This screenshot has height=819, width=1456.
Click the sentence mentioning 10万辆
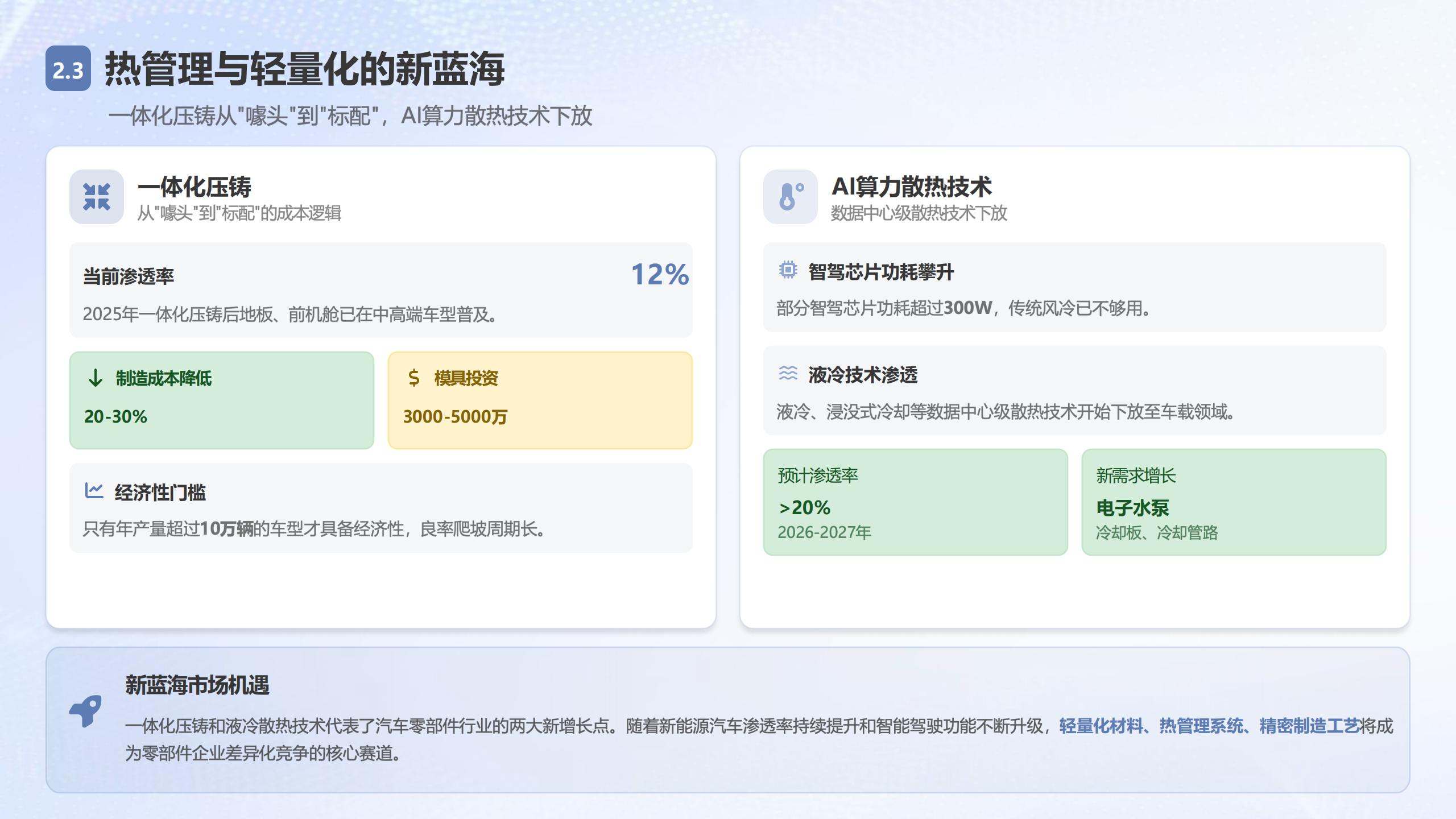(315, 529)
